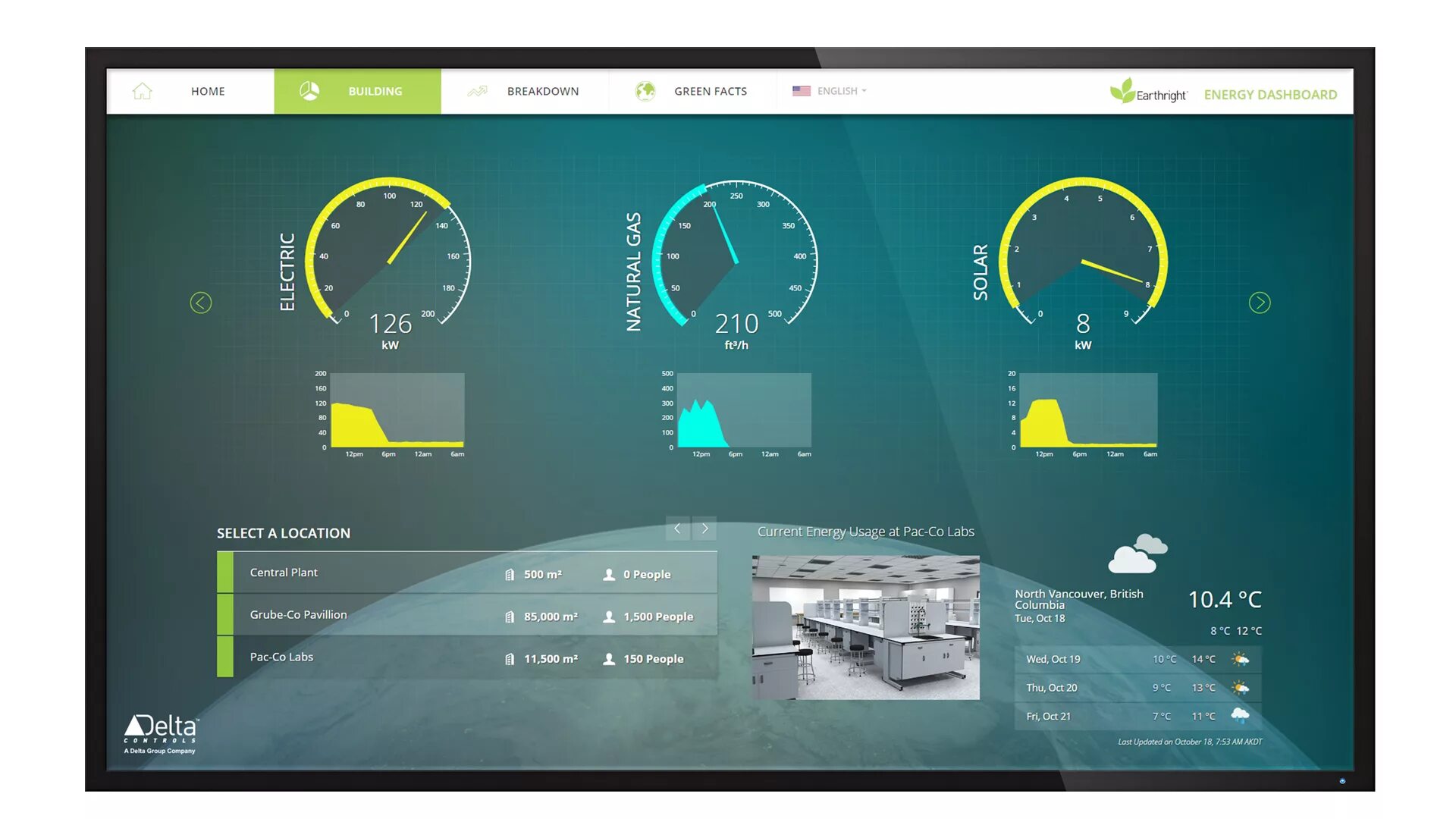Click the Green Facts globe icon
This screenshot has height=819, width=1456.
(645, 91)
